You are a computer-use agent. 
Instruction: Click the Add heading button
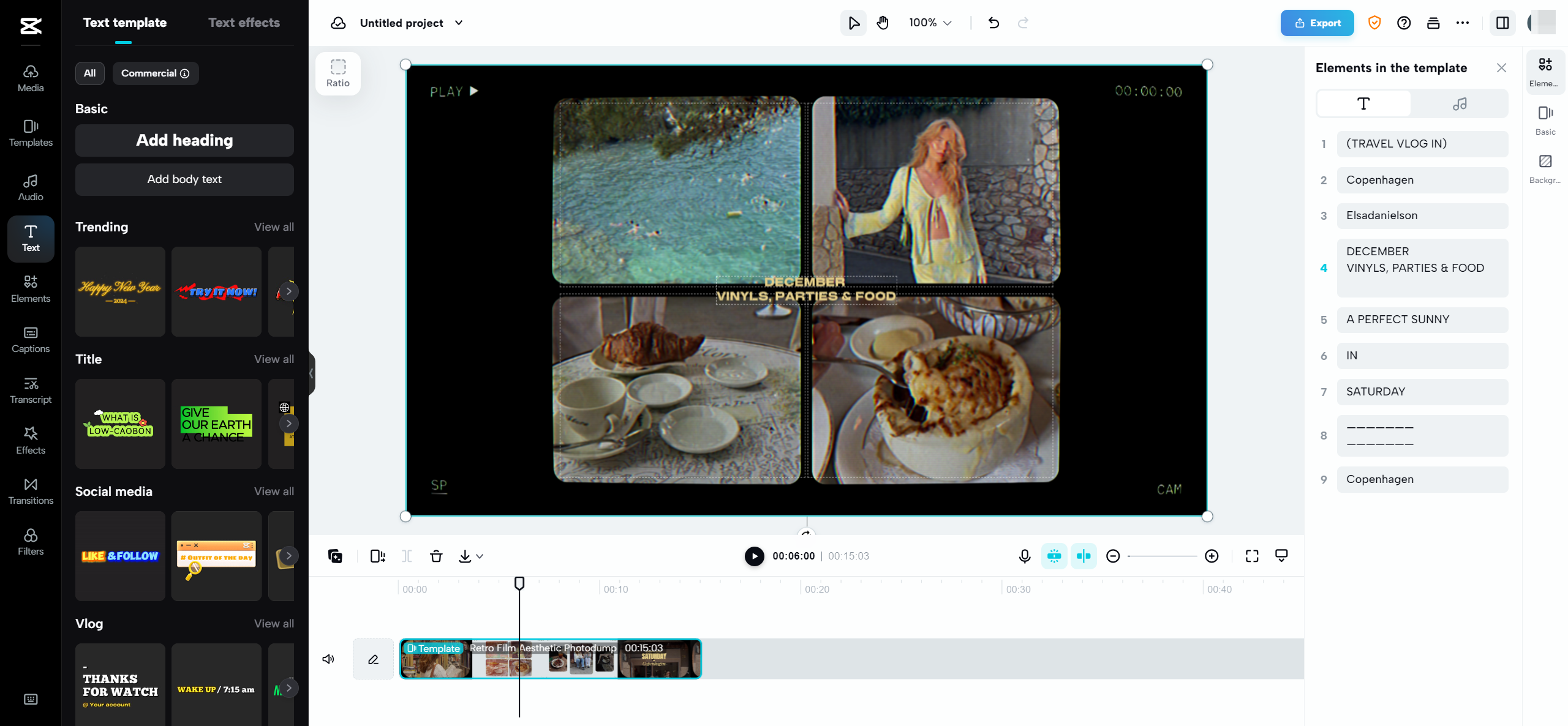184,140
